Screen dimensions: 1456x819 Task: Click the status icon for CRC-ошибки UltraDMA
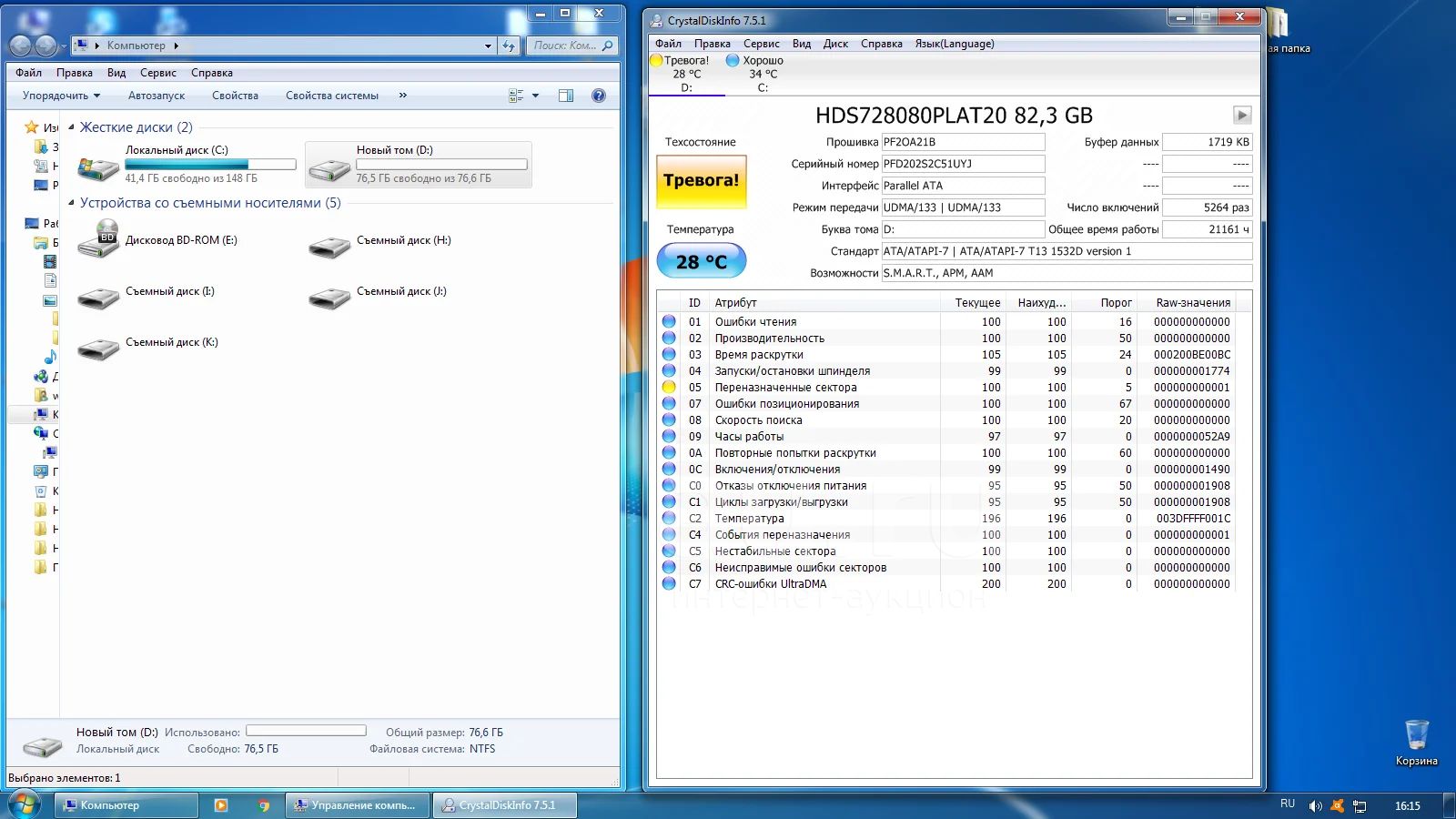coord(669,584)
